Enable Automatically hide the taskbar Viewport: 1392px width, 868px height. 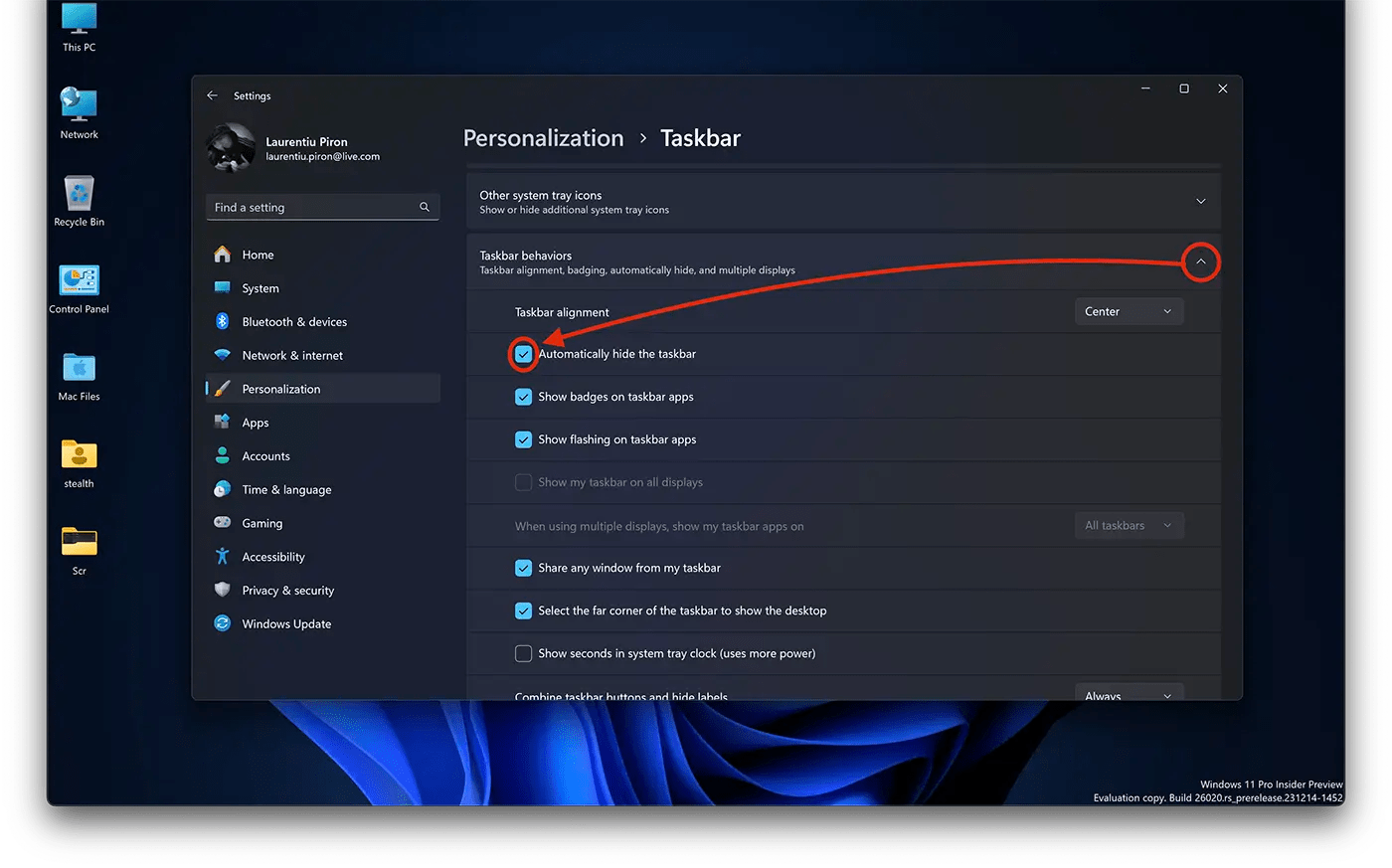point(523,353)
